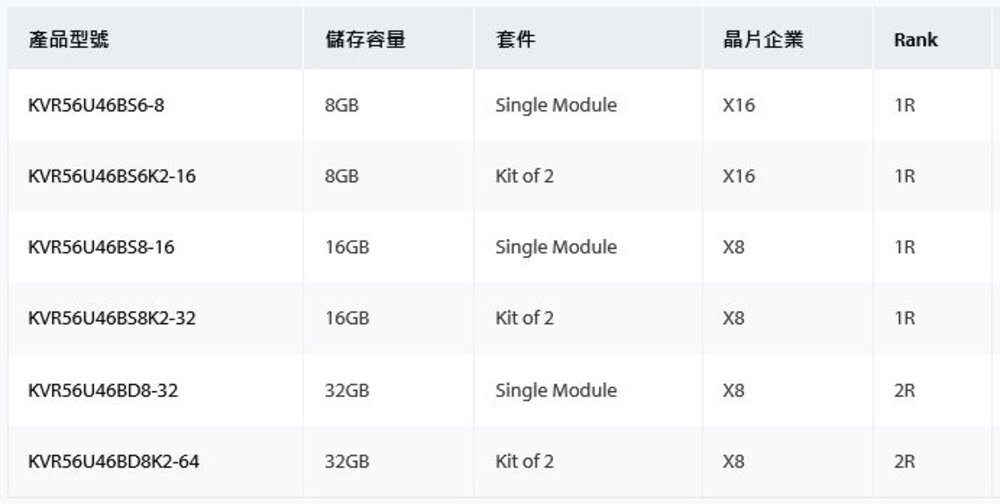Click the 2R rank for KVR56U46BD8-32
This screenshot has height=504, width=1000.
pos(904,390)
